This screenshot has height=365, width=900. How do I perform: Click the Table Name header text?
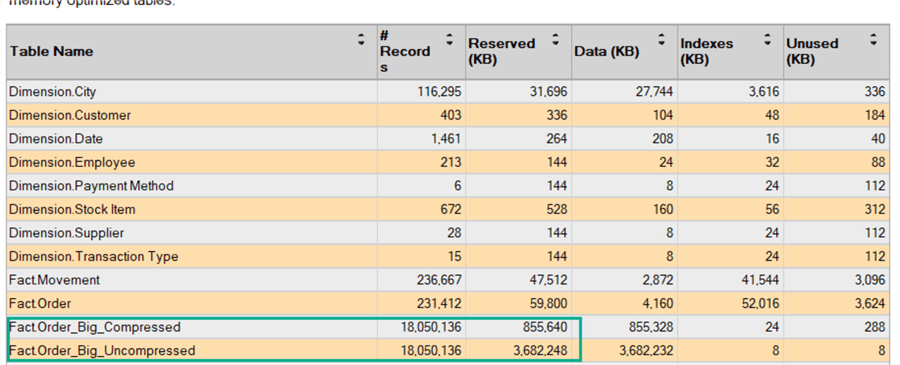[51, 51]
